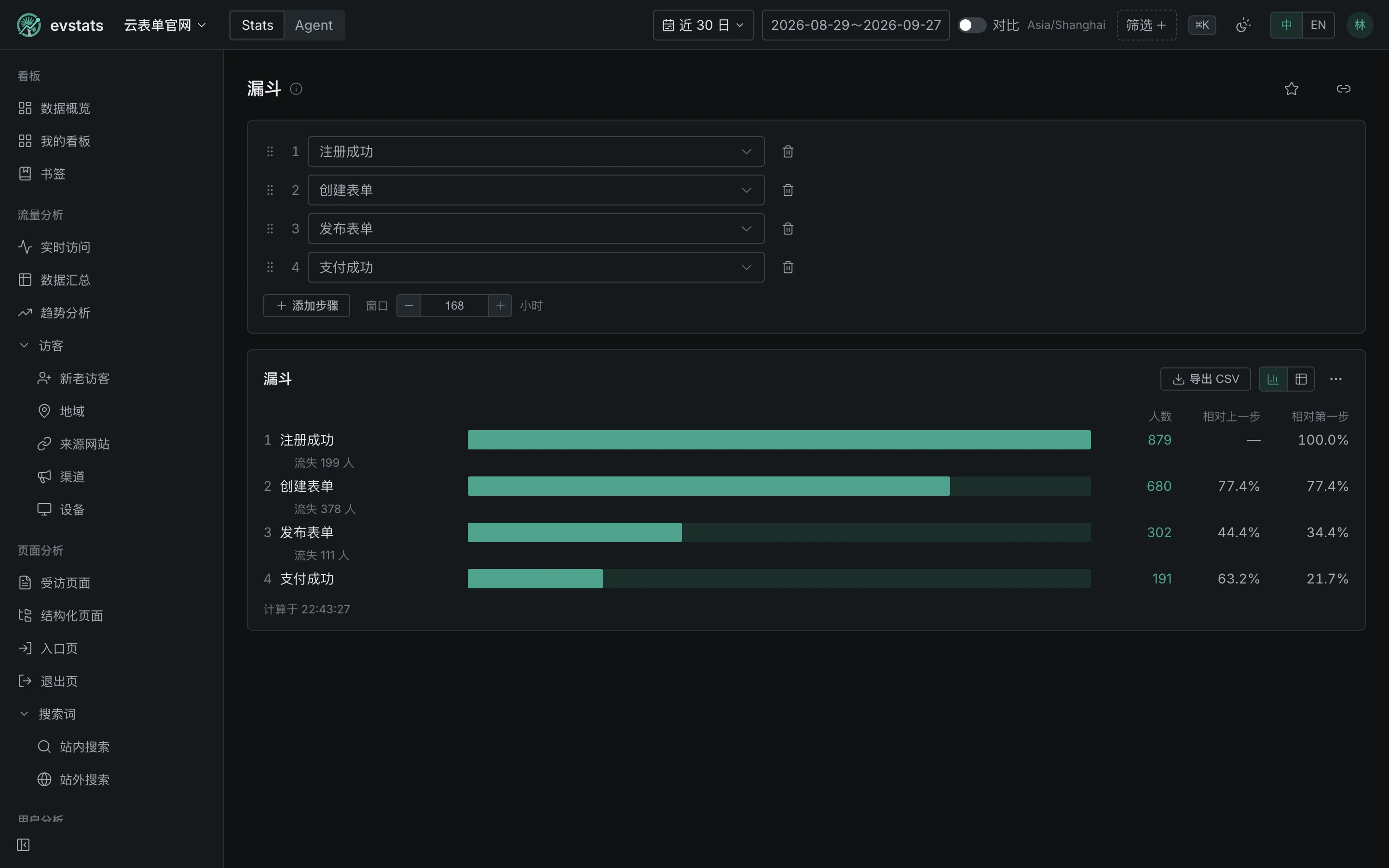The image size is (1389, 868).
Task: Switch language to EN
Action: (1319, 25)
